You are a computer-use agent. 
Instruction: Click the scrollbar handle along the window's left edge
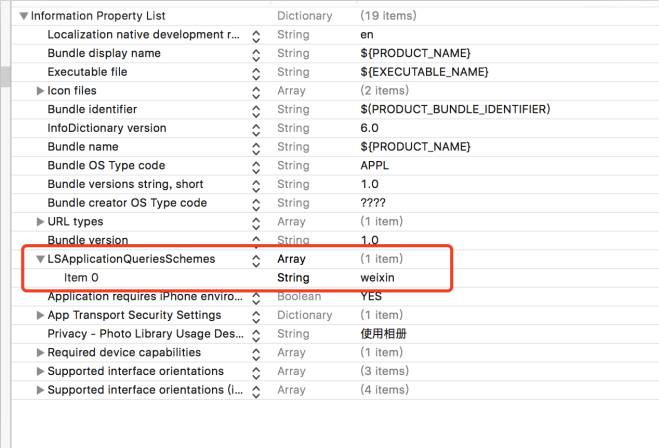click(5, 76)
